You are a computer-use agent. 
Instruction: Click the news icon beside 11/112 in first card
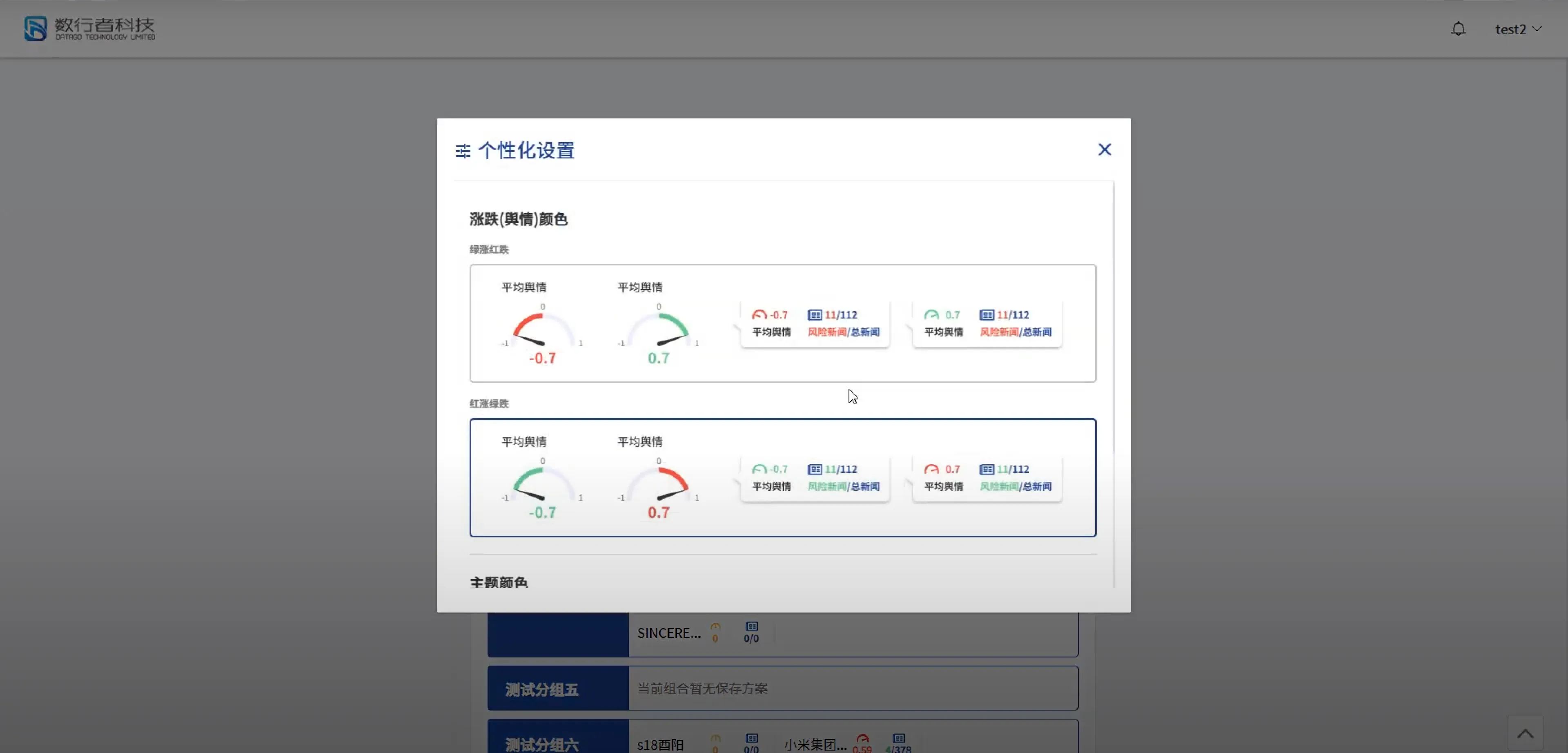pyautogui.click(x=814, y=315)
